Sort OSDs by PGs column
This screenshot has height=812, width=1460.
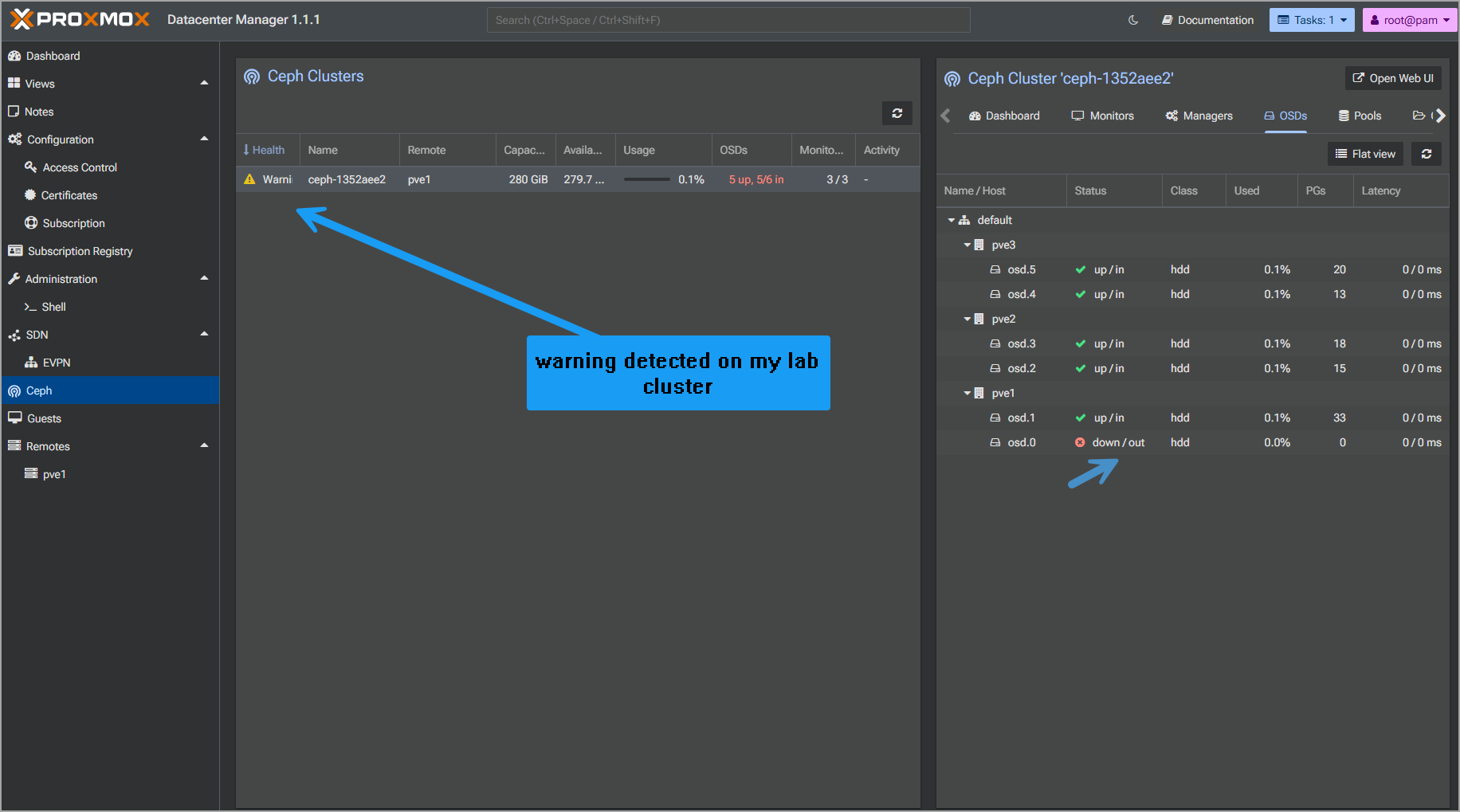[x=1325, y=190]
